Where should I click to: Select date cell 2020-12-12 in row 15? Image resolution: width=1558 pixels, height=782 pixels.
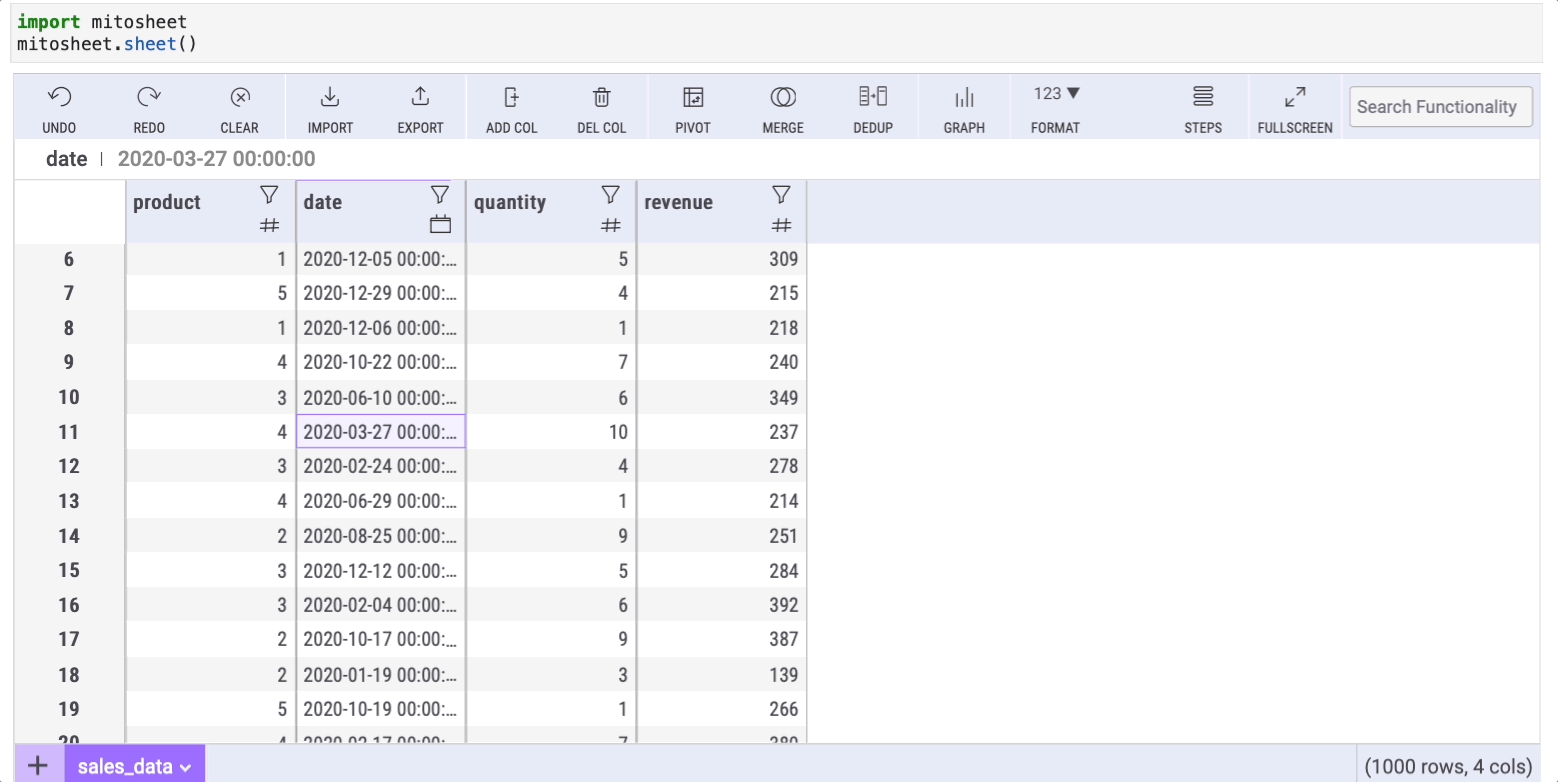381,570
